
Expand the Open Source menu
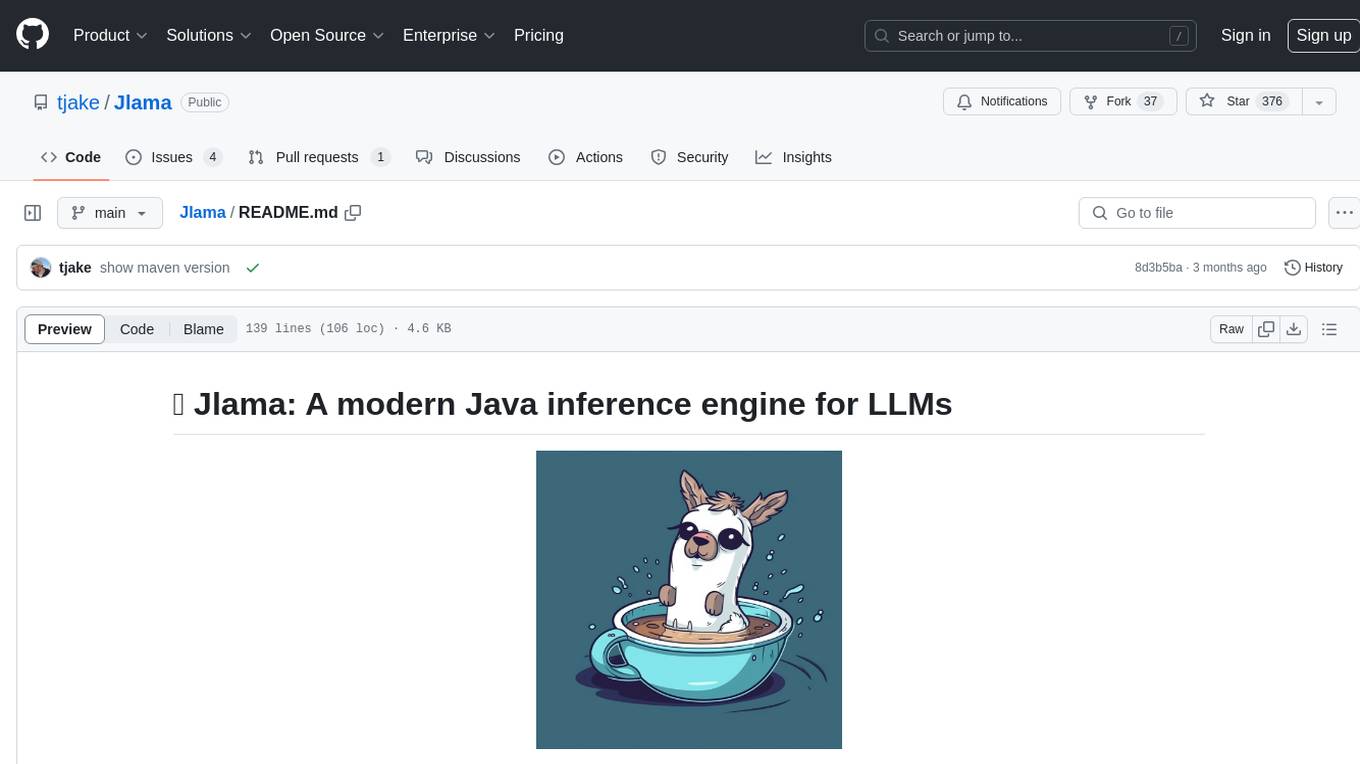click(327, 35)
